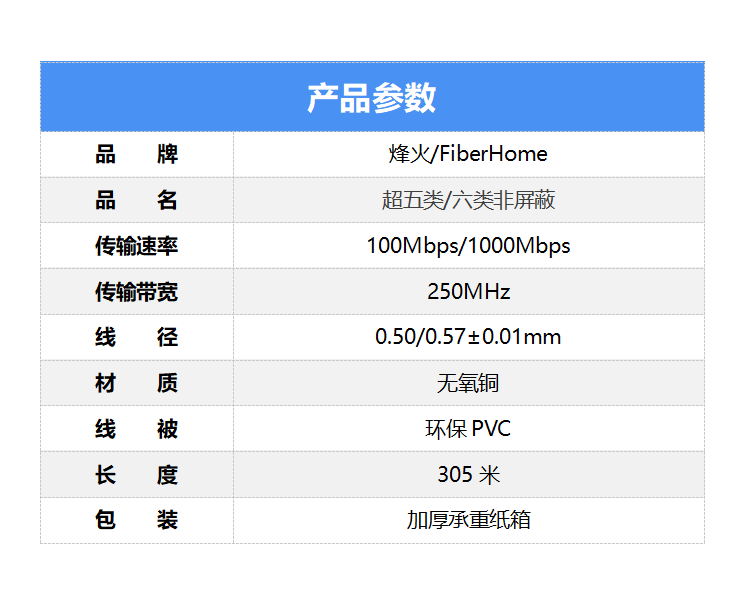This screenshot has height=600, width=750.
Task: Select the 0.50/0.57±0.01mm value cell
Action: pyautogui.click(x=468, y=337)
